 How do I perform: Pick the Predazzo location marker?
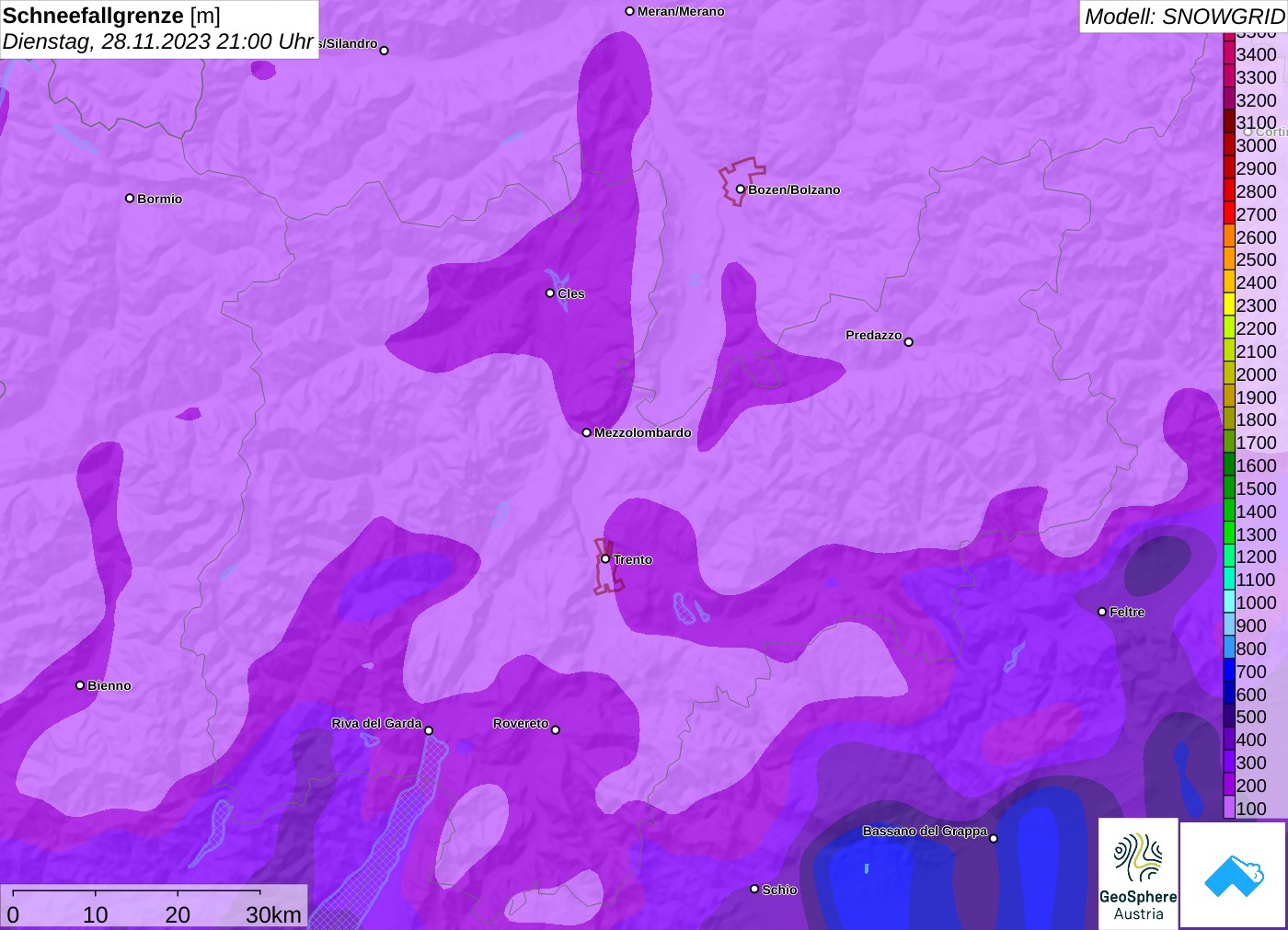coord(909,342)
